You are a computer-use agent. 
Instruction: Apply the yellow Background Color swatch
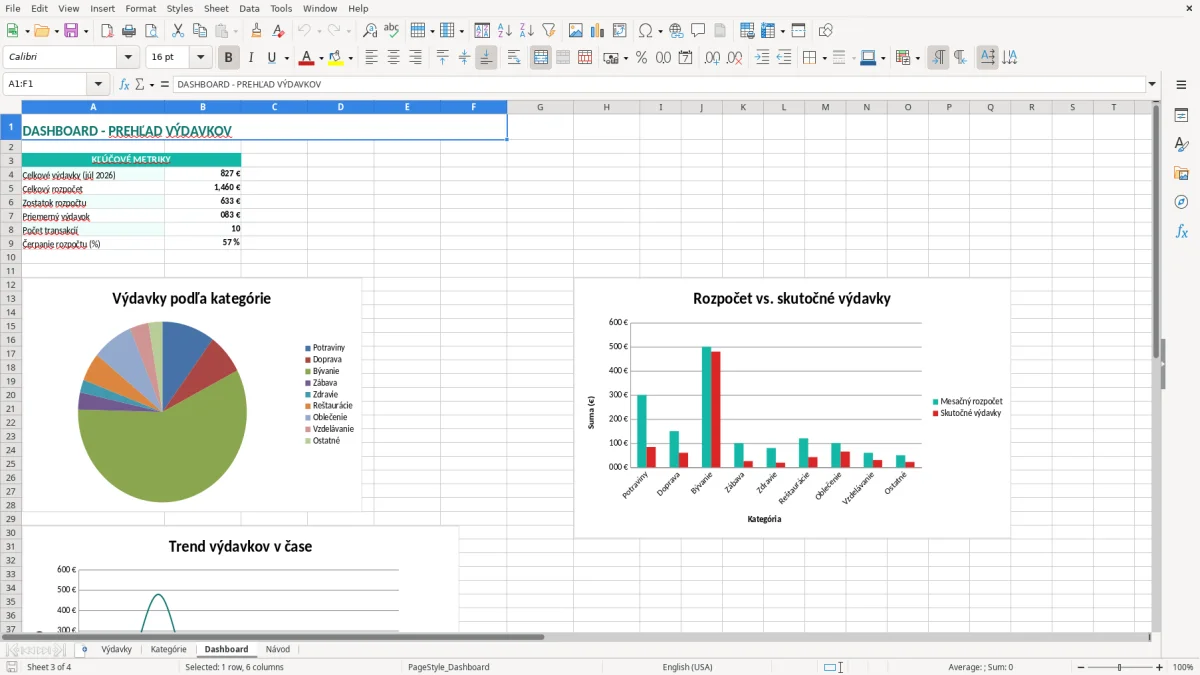[336, 58]
